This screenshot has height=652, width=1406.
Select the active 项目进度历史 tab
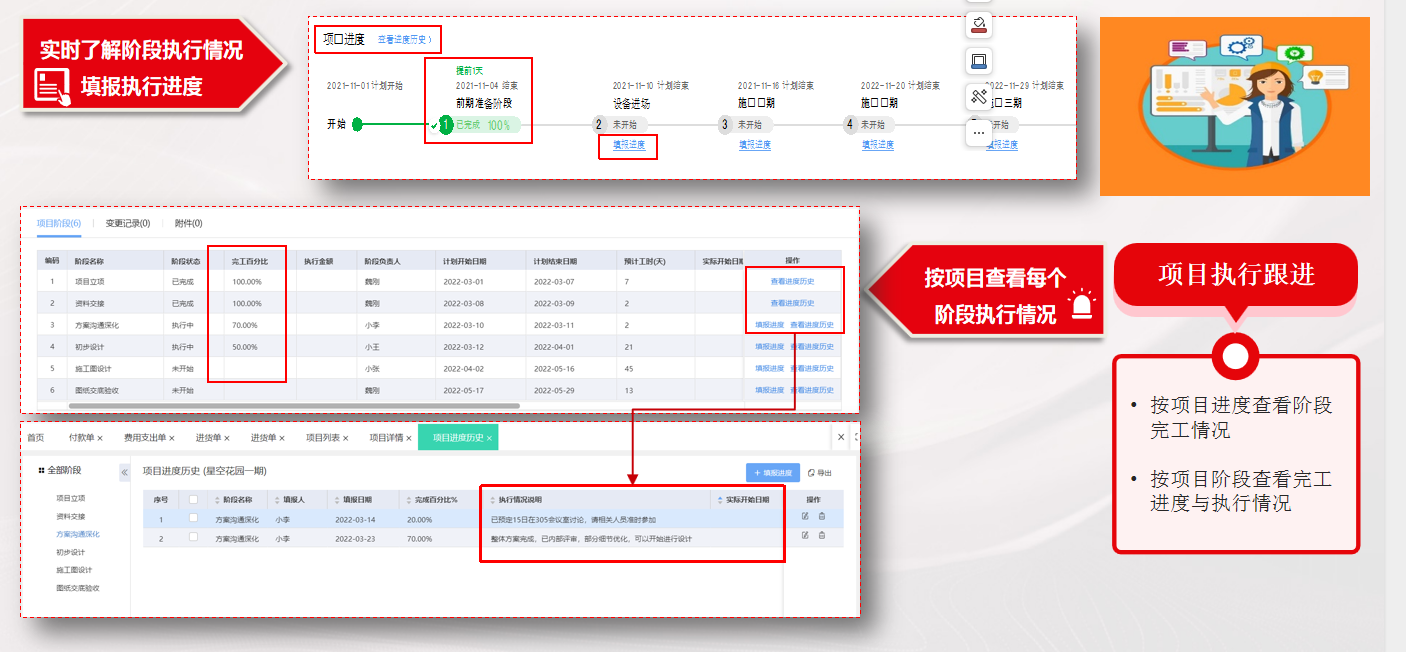tap(458, 438)
